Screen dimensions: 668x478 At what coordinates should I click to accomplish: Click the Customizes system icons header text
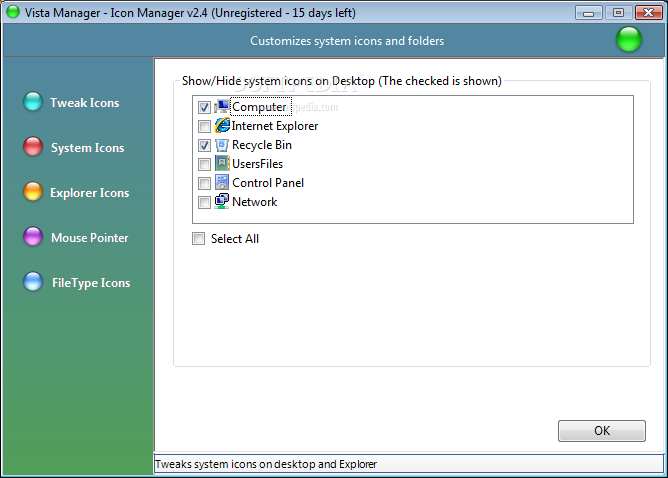[347, 41]
